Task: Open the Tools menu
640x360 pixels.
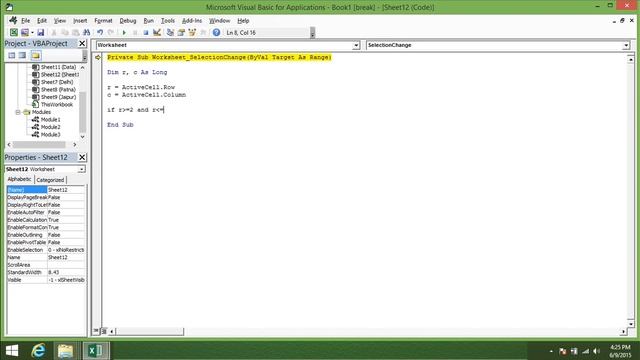Action: click(x=168, y=20)
